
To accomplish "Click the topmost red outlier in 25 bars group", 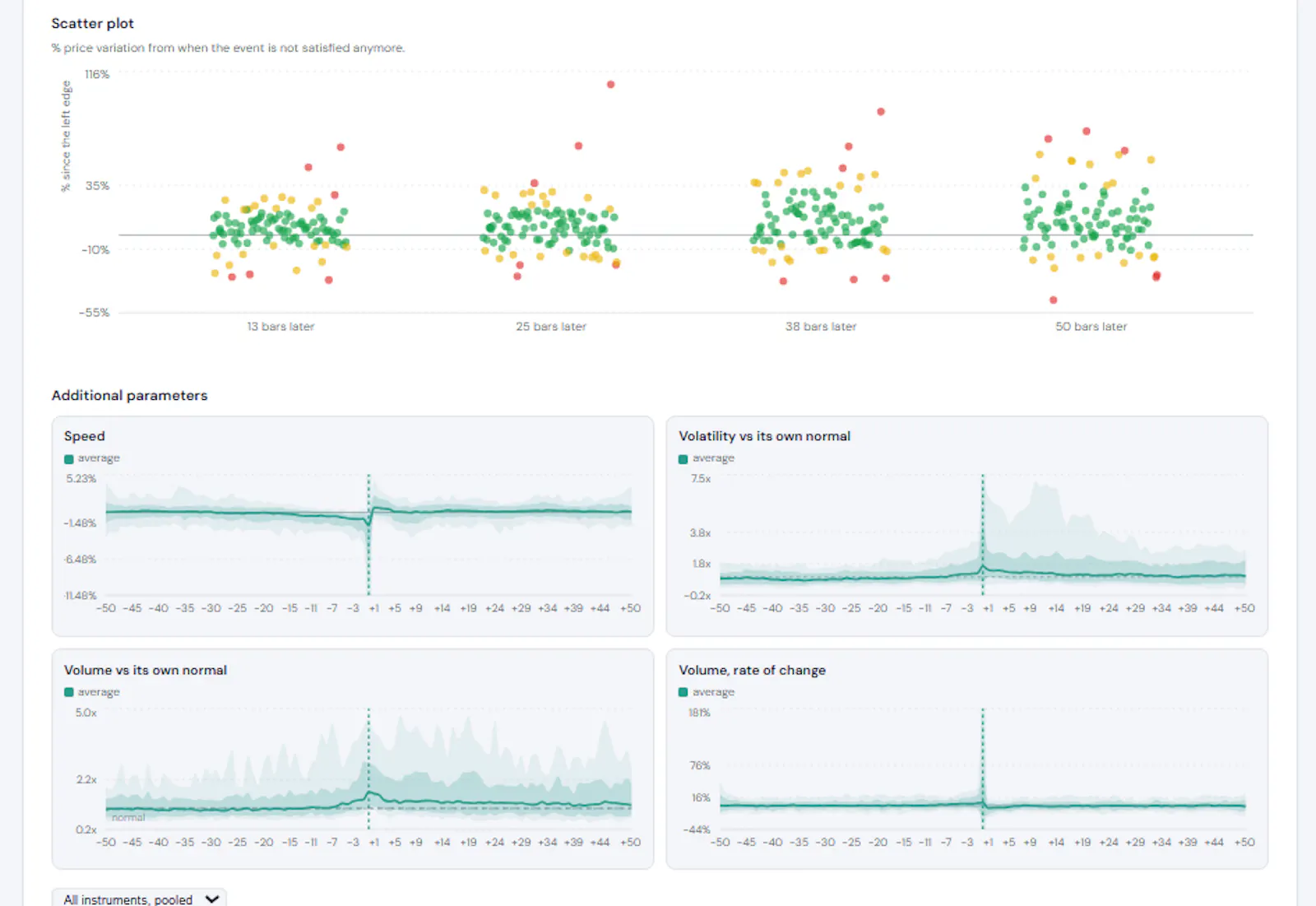I will point(610,85).
